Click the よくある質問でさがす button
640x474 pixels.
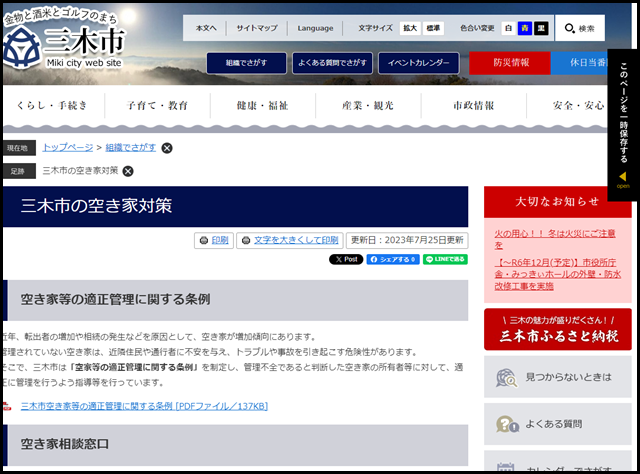pos(332,63)
